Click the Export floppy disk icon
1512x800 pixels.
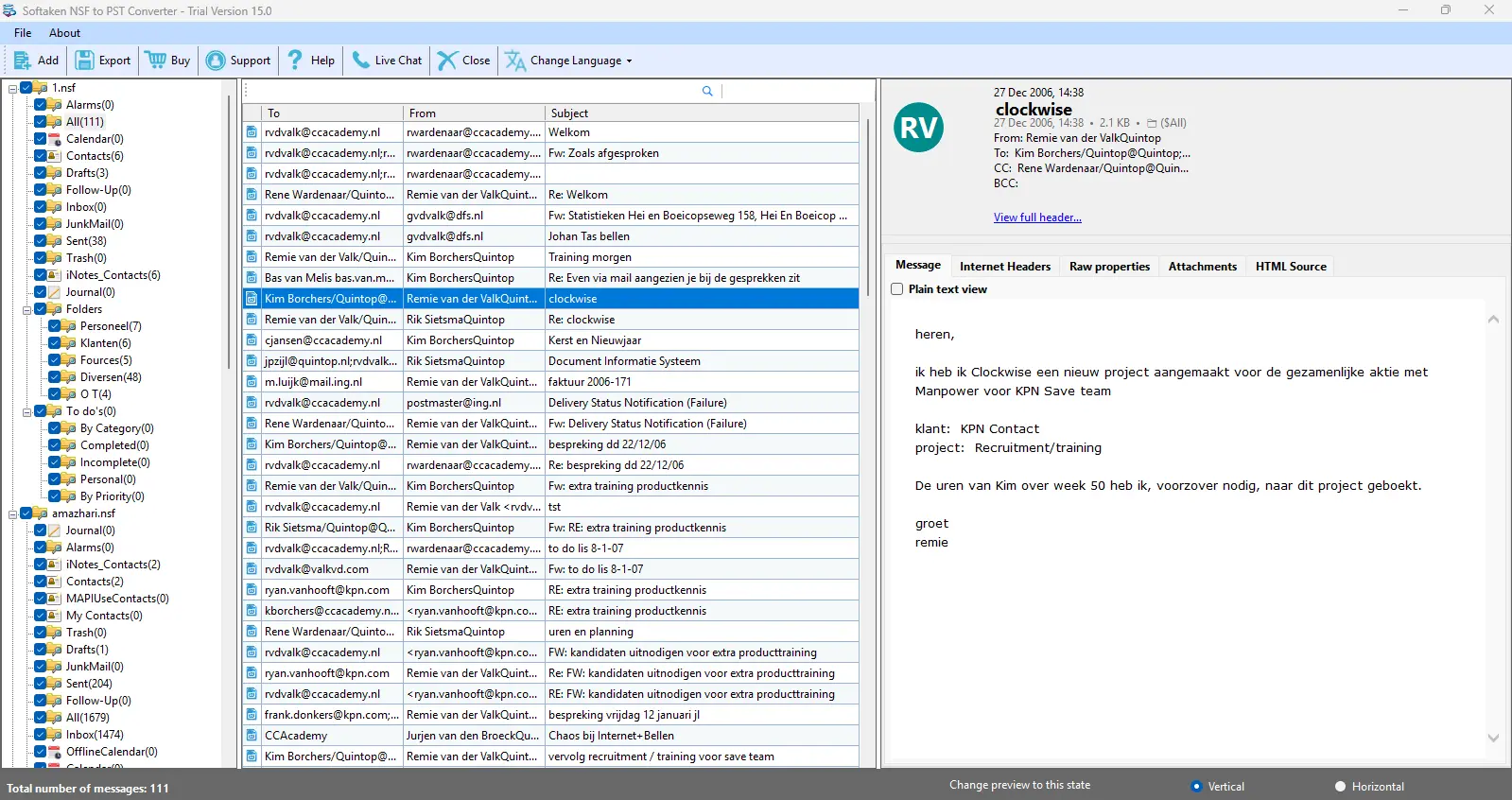point(85,61)
